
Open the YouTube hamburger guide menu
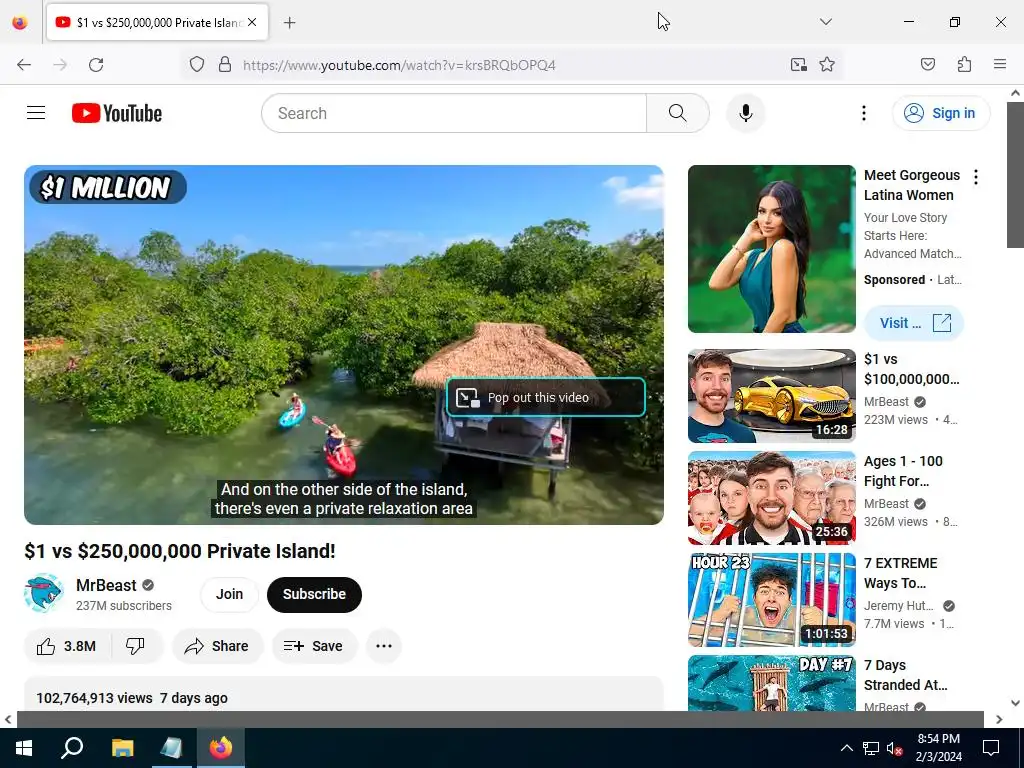pos(36,113)
